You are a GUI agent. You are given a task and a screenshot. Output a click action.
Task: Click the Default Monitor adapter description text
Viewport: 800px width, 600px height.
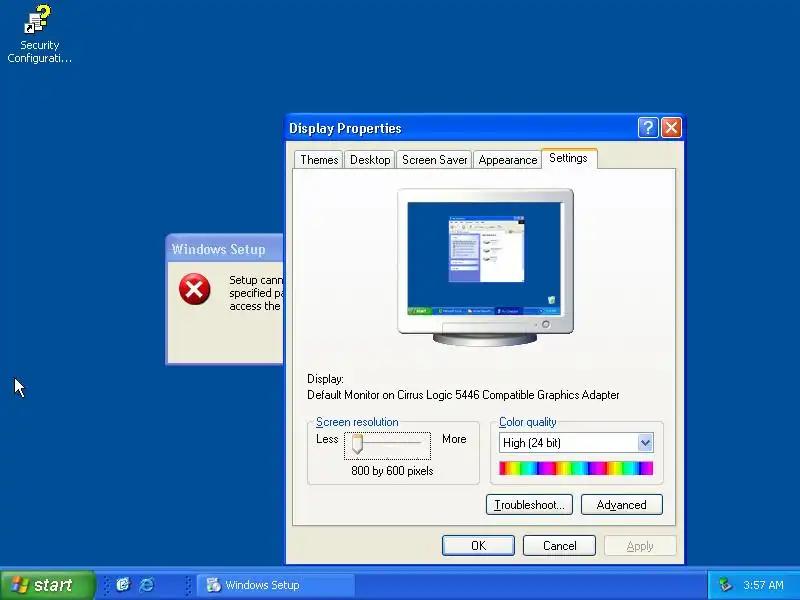coord(463,395)
